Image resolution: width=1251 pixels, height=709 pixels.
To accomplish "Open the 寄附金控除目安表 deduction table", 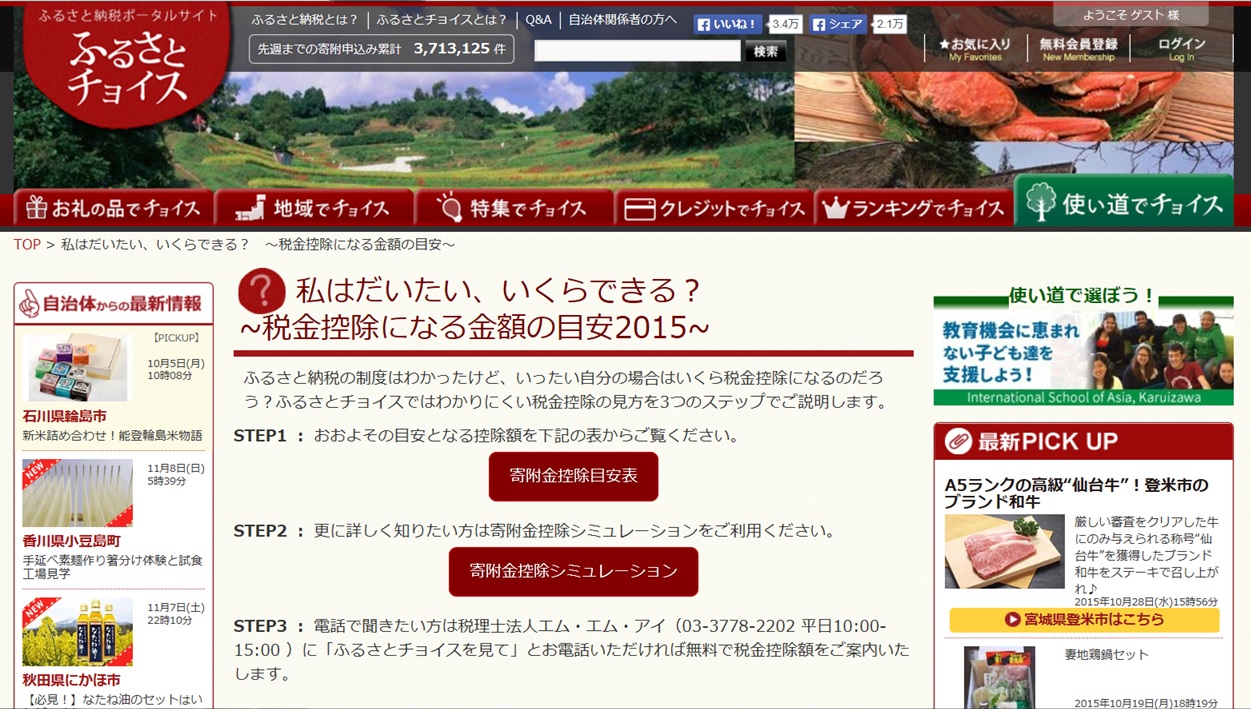I will 572,477.
